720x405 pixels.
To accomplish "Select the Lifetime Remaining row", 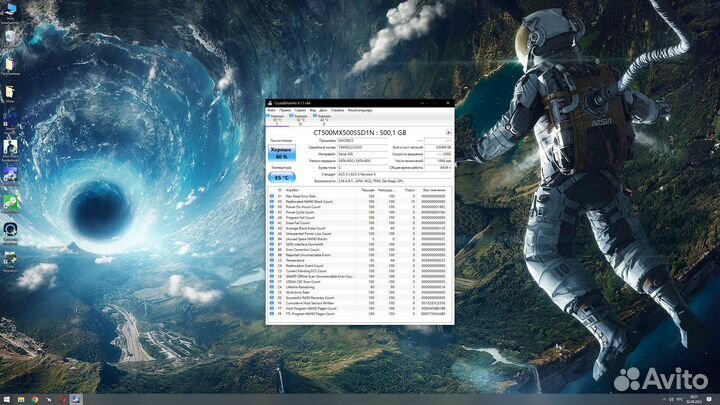I will (x=360, y=287).
